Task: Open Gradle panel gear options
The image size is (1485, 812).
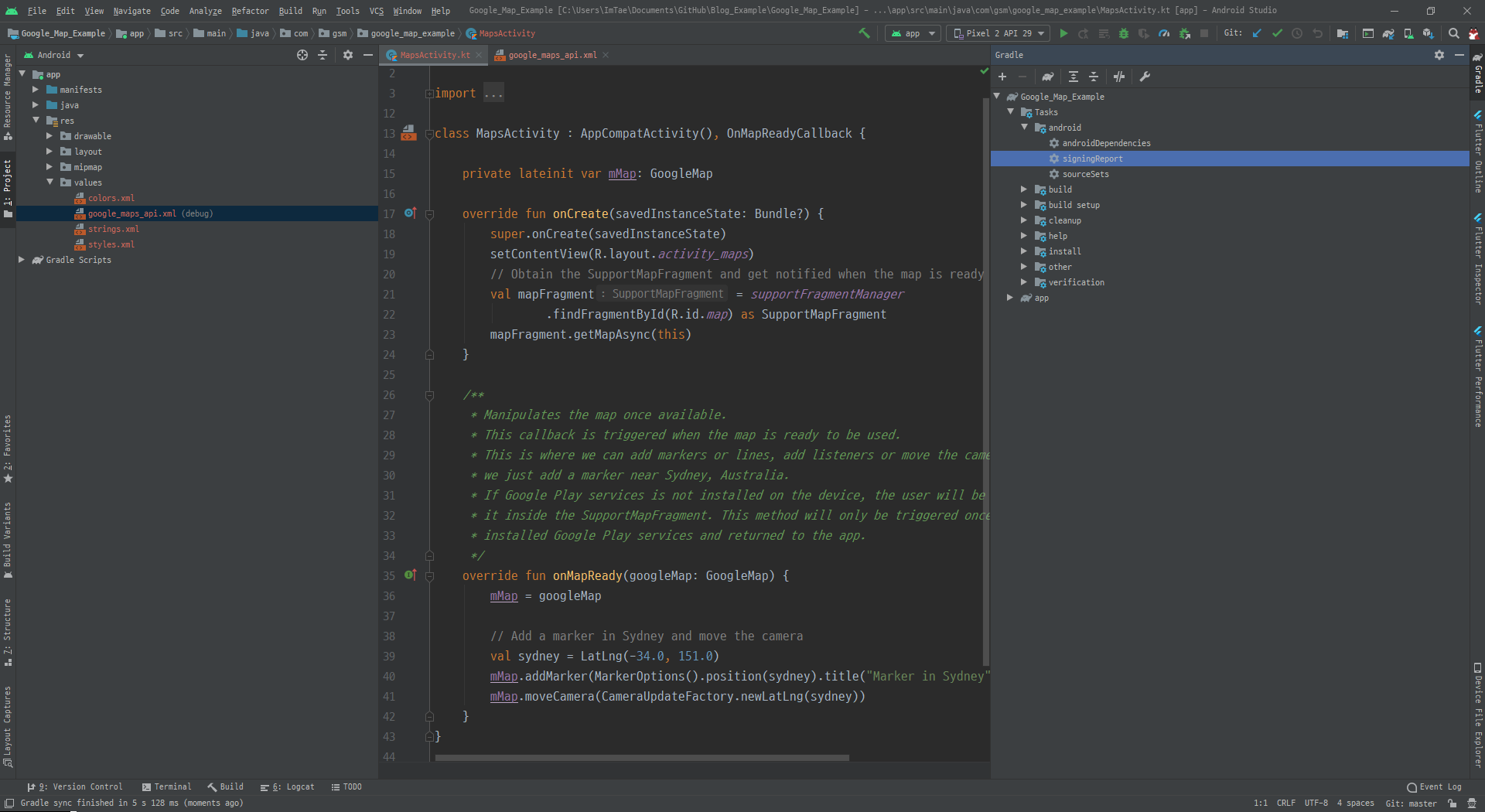Action: (1439, 55)
